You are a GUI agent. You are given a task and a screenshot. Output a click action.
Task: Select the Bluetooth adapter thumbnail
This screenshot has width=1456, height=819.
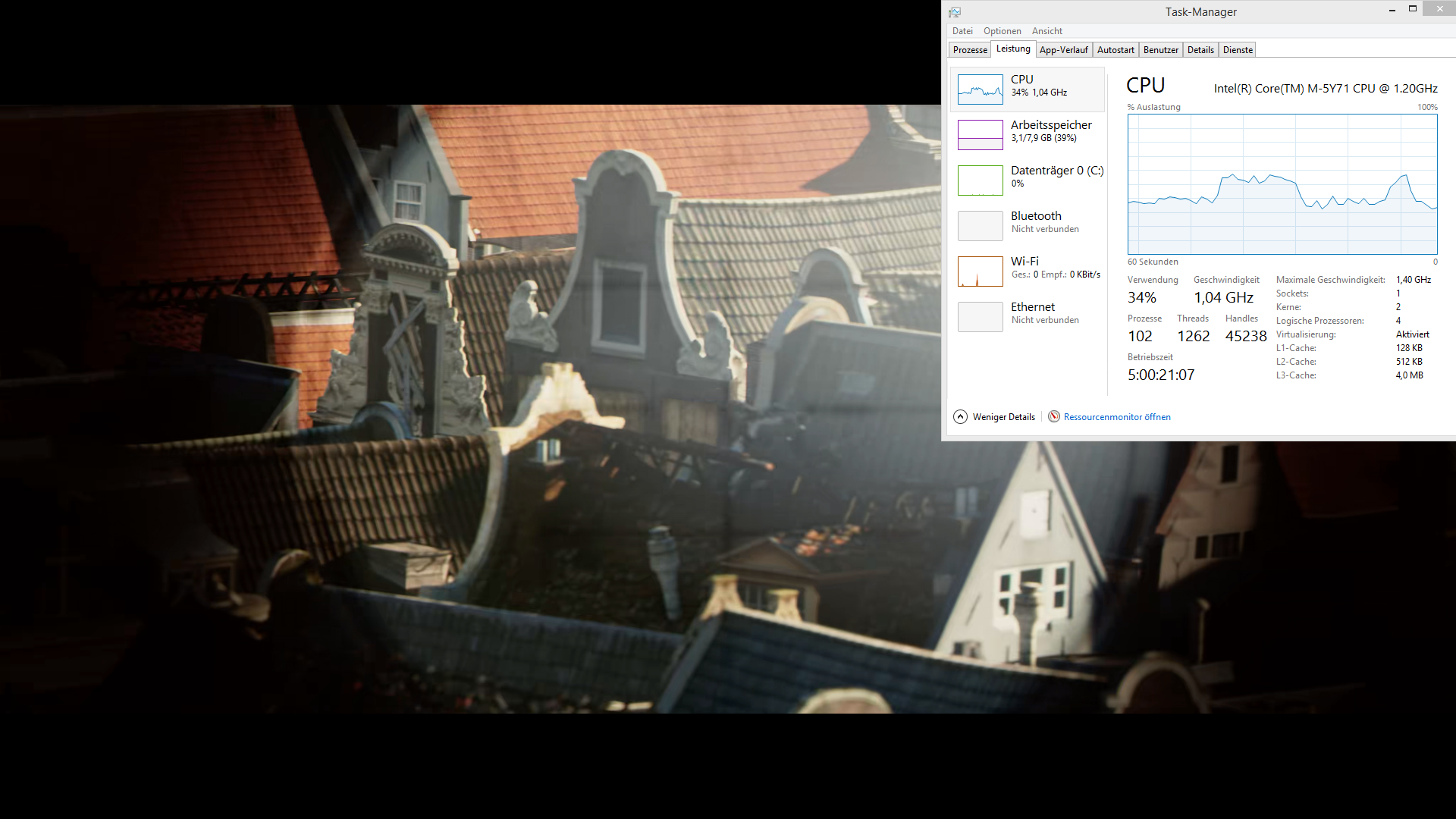coord(980,226)
